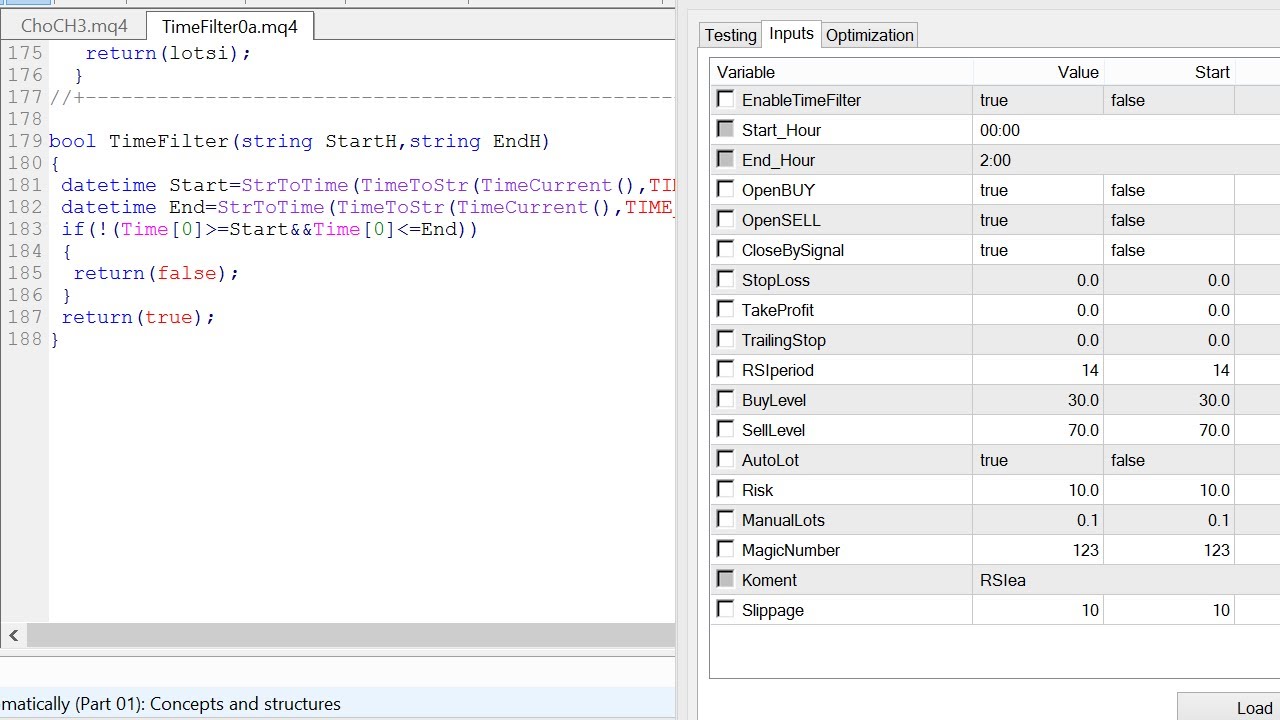Image resolution: width=1280 pixels, height=720 pixels.
Task: Click the code editor horizontal scrollbar track
Action: pos(350,635)
